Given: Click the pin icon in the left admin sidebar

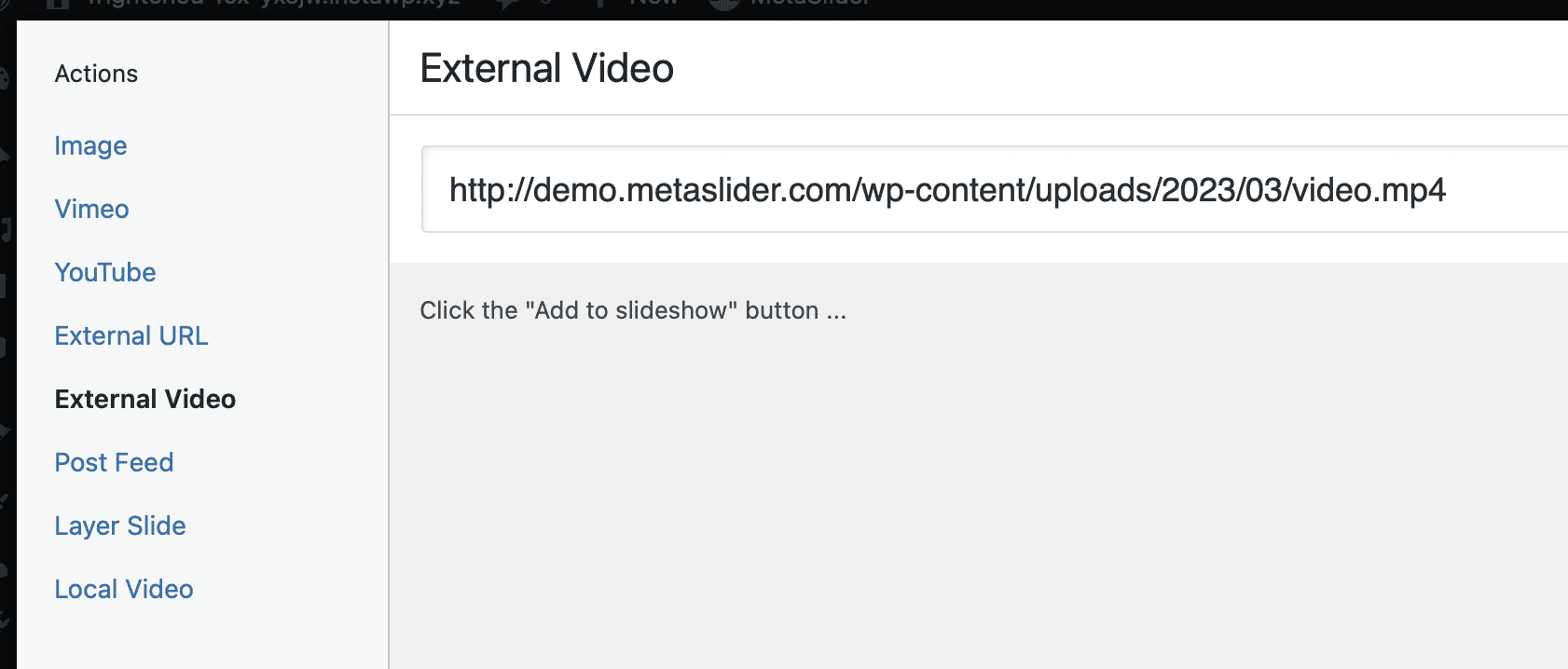Looking at the screenshot, I should 7,154.
